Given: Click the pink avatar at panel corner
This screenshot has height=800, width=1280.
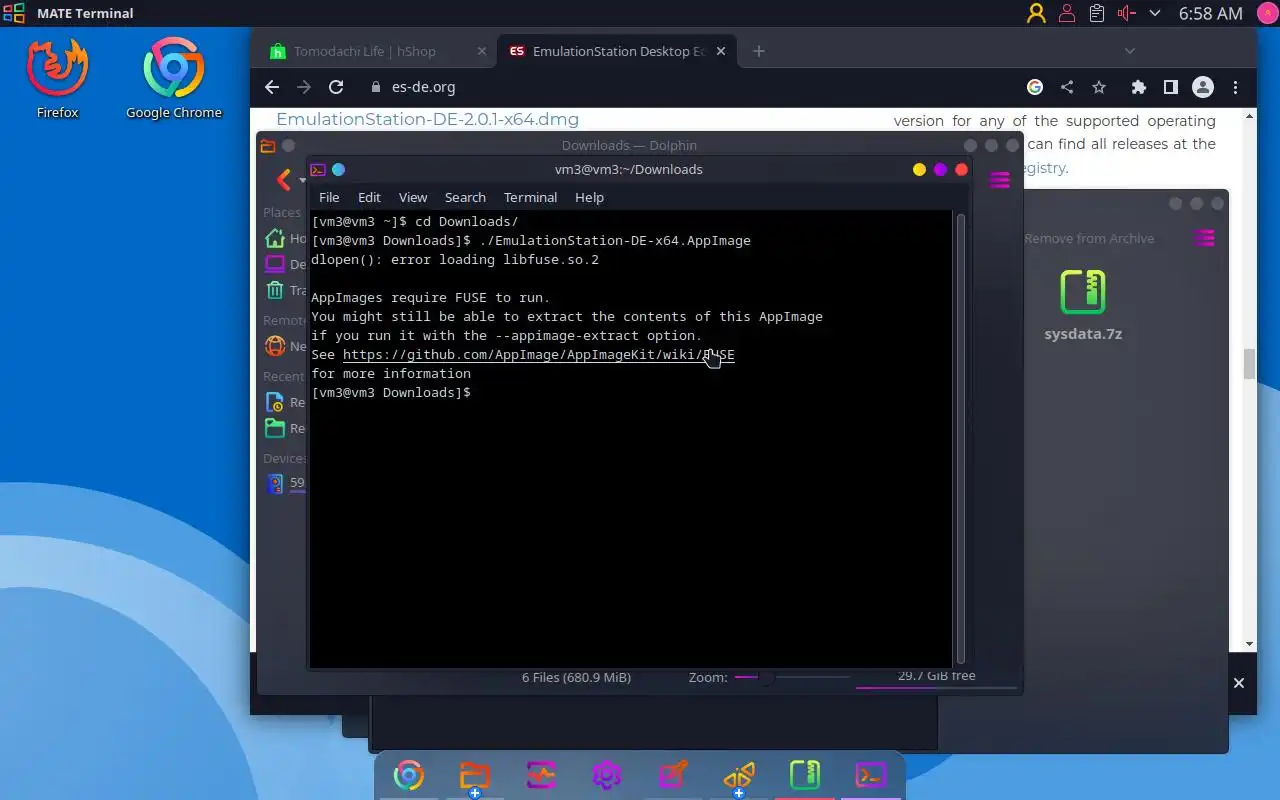Looking at the screenshot, I should pos(1266,13).
